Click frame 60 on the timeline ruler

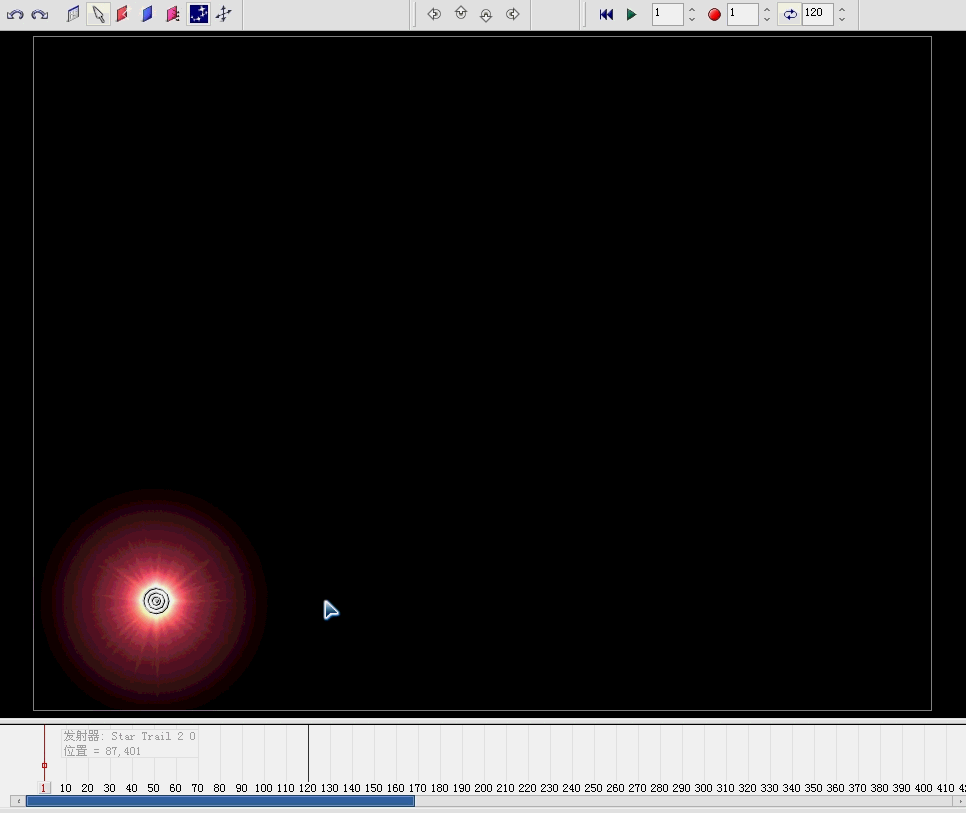point(176,788)
